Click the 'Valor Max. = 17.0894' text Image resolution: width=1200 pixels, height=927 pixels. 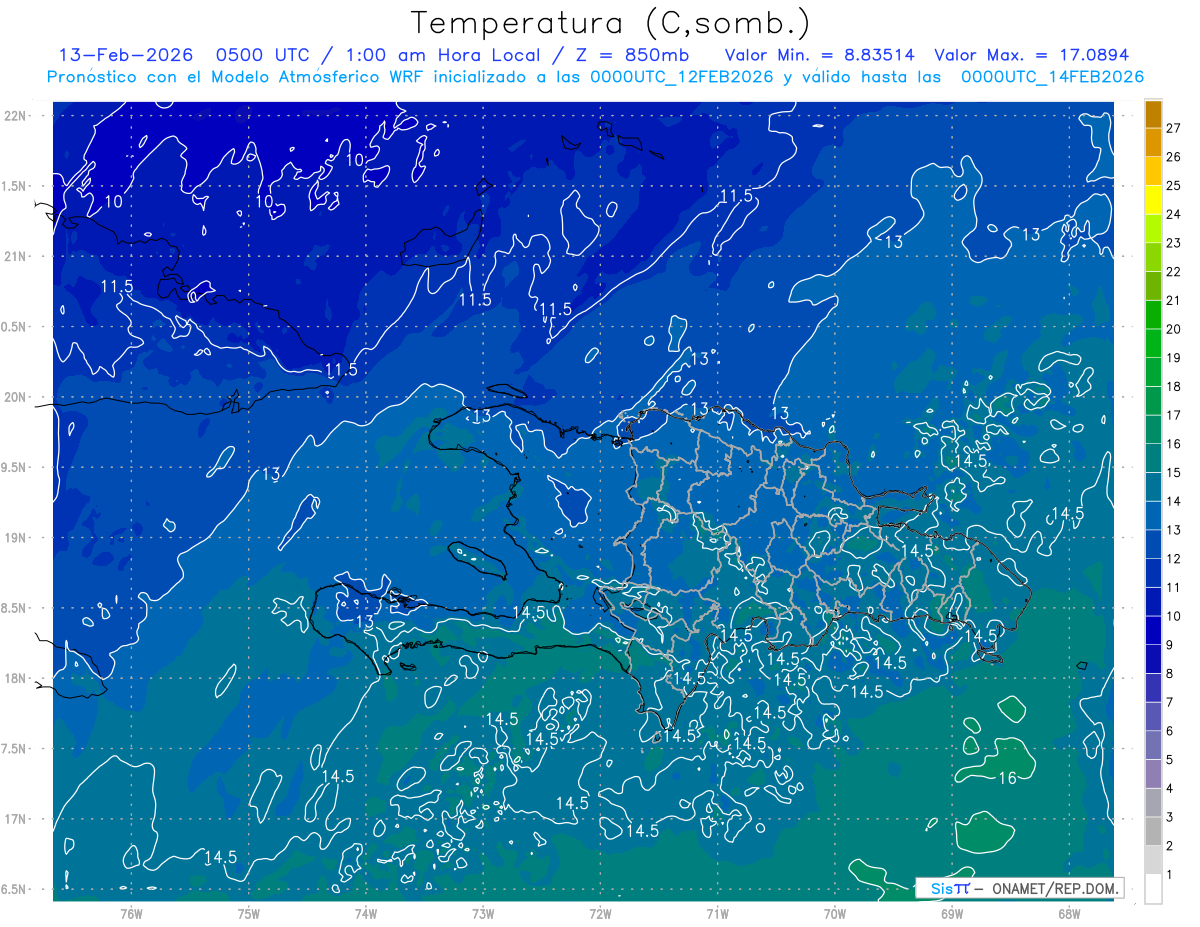click(1031, 55)
